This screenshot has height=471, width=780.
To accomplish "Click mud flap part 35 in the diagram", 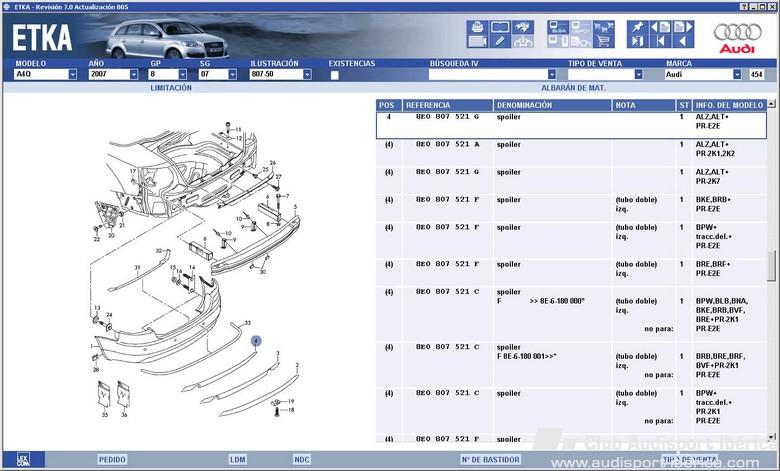I will click(104, 395).
